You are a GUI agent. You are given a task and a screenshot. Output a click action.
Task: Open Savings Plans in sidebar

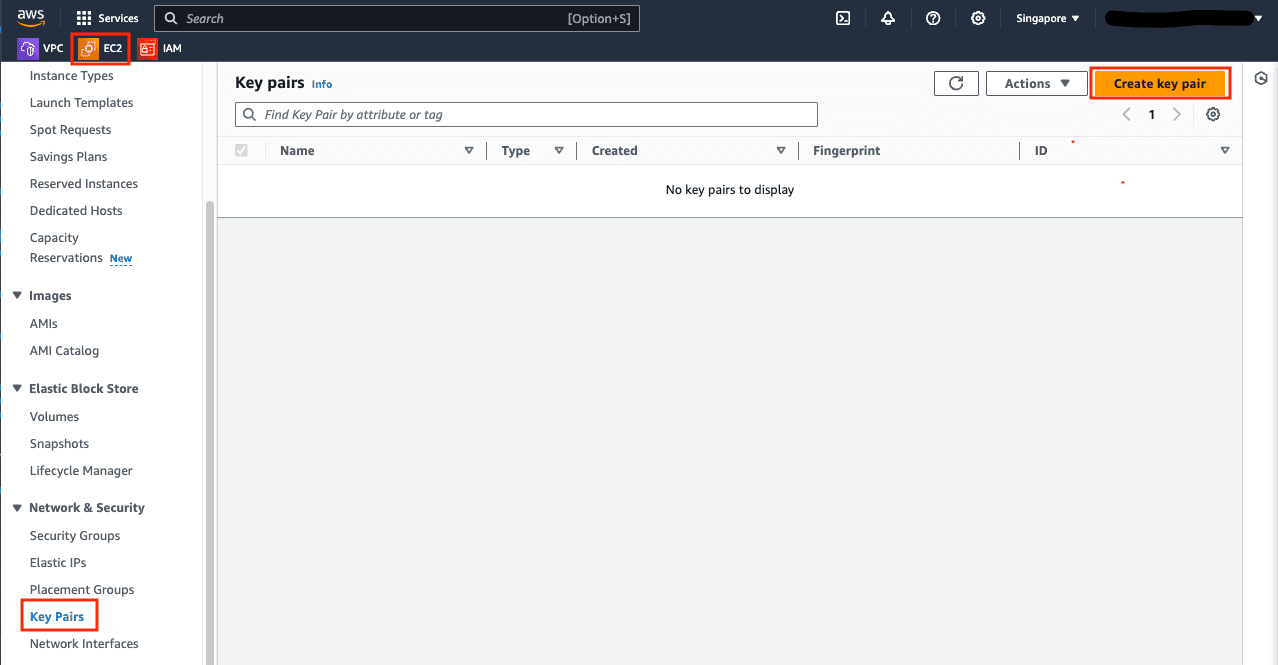(x=69, y=157)
